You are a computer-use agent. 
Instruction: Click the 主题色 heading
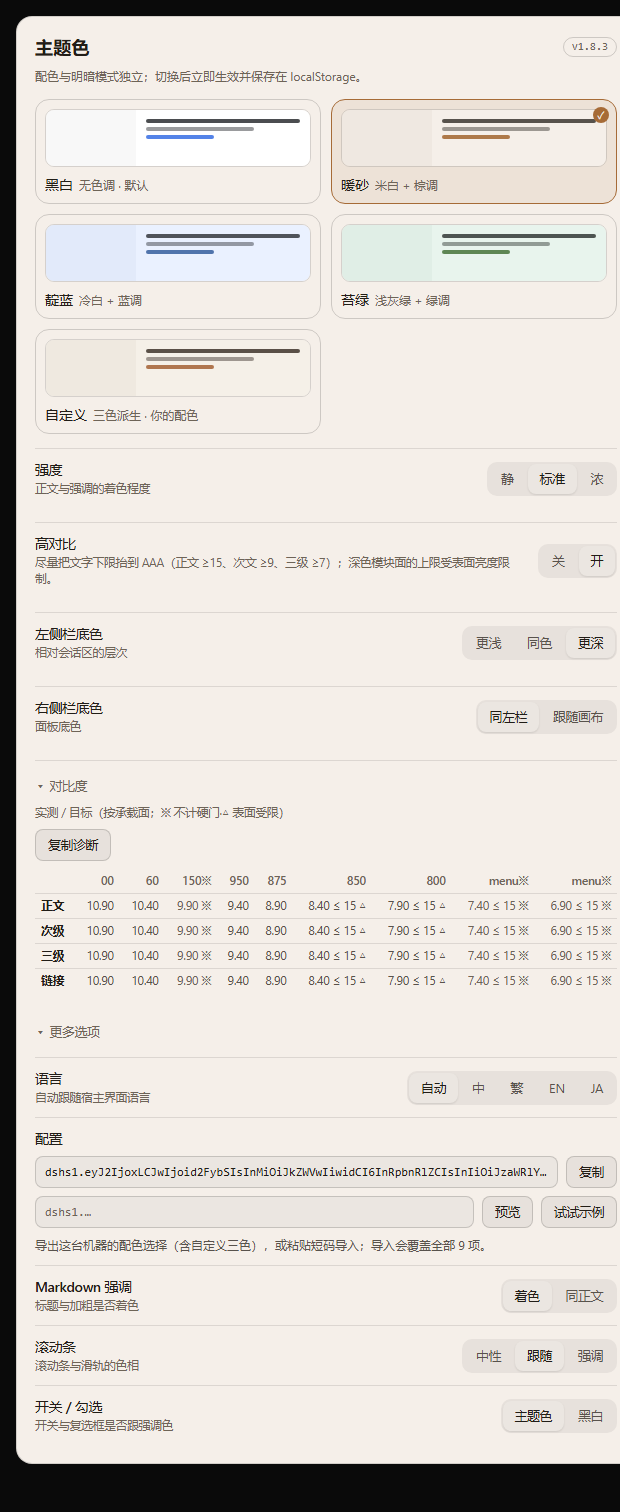coord(62,48)
